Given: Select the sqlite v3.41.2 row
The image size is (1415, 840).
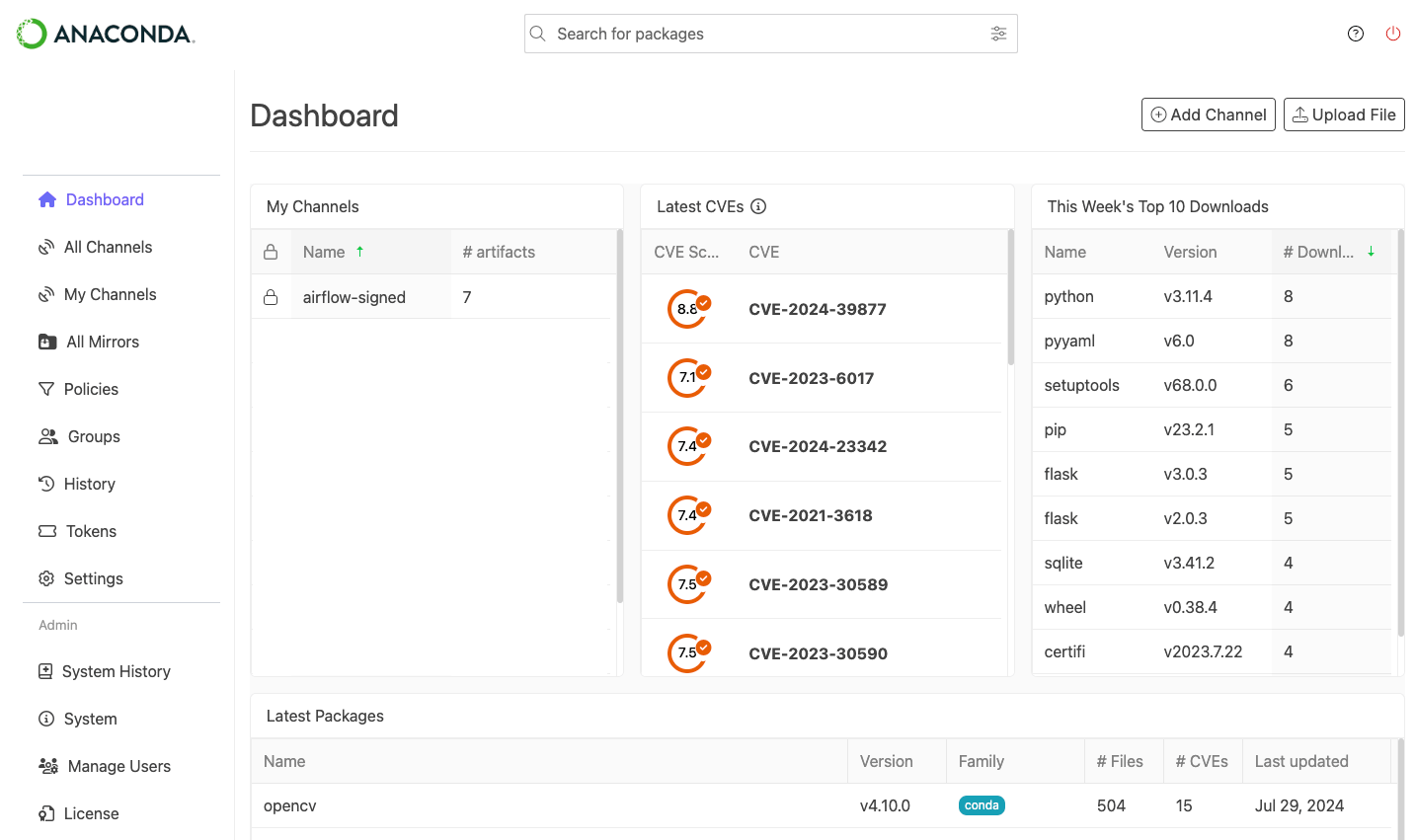Looking at the screenshot, I should click(x=1212, y=563).
